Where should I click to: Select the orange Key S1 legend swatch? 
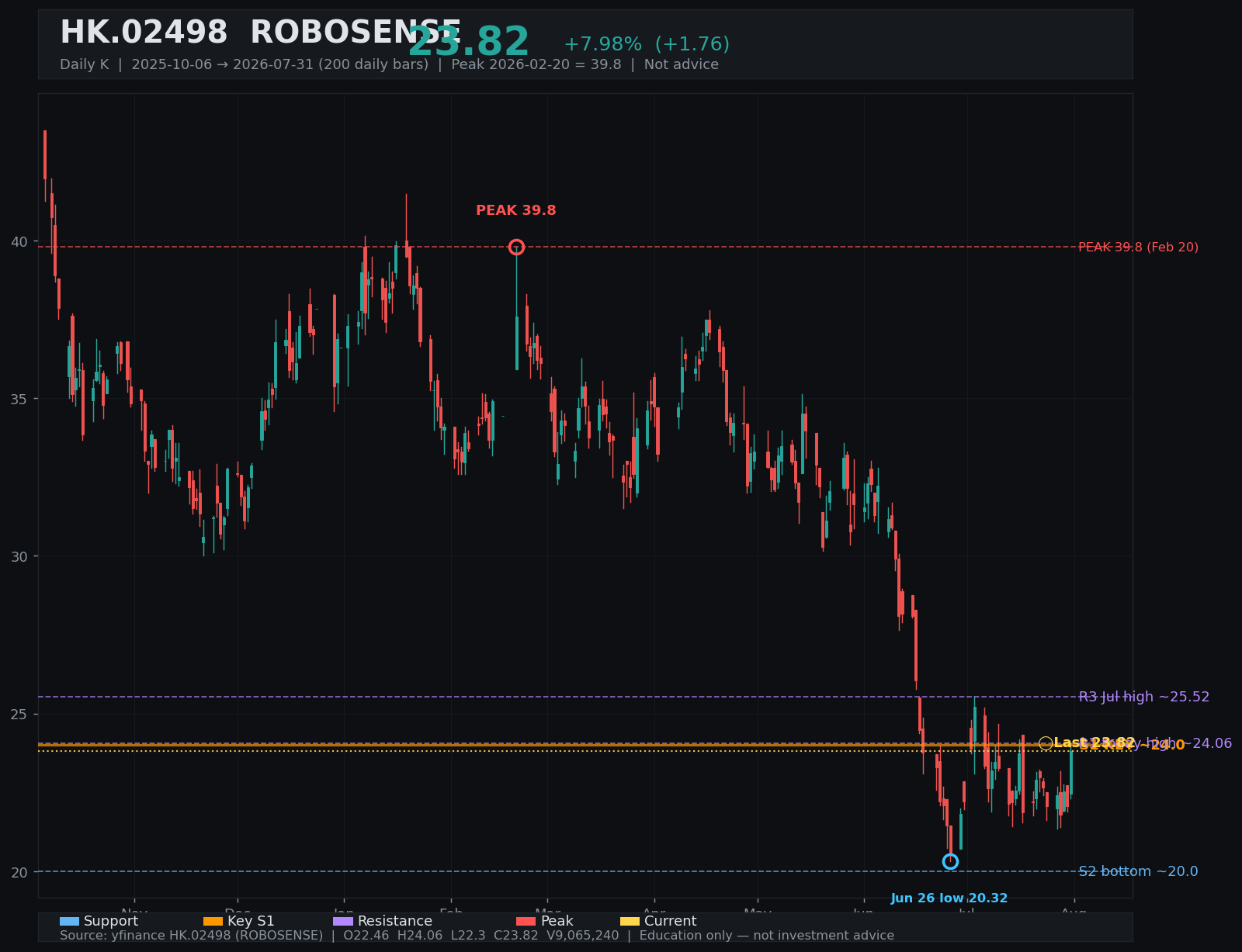[213, 921]
